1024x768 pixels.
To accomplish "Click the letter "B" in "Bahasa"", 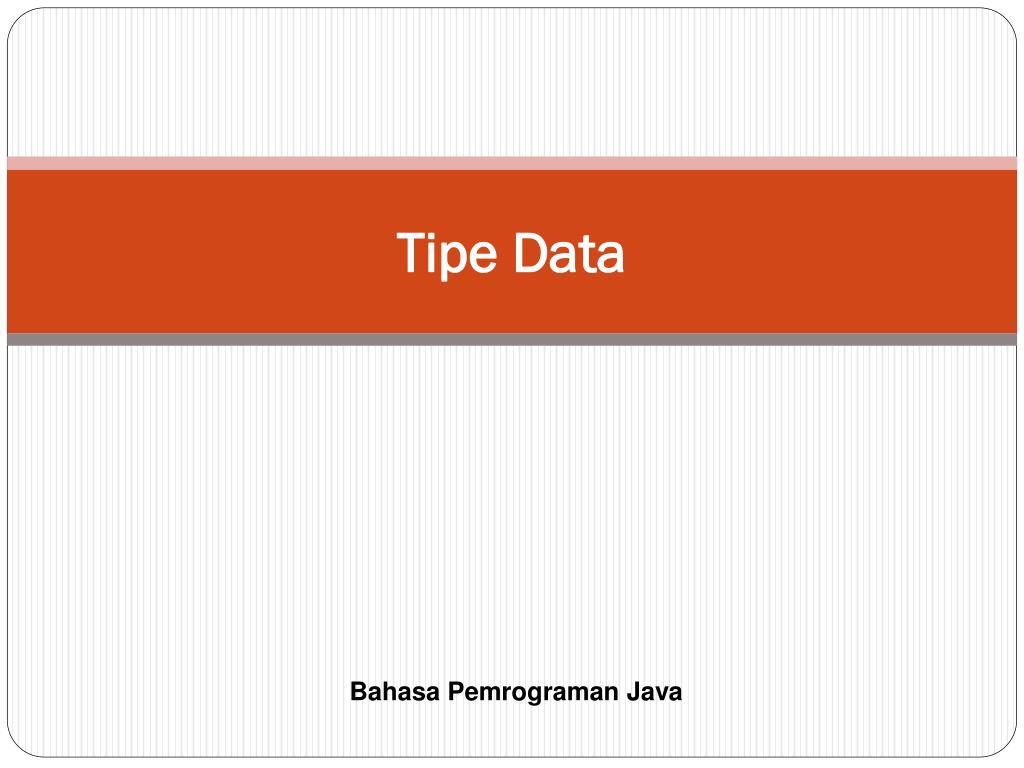I will (x=359, y=691).
